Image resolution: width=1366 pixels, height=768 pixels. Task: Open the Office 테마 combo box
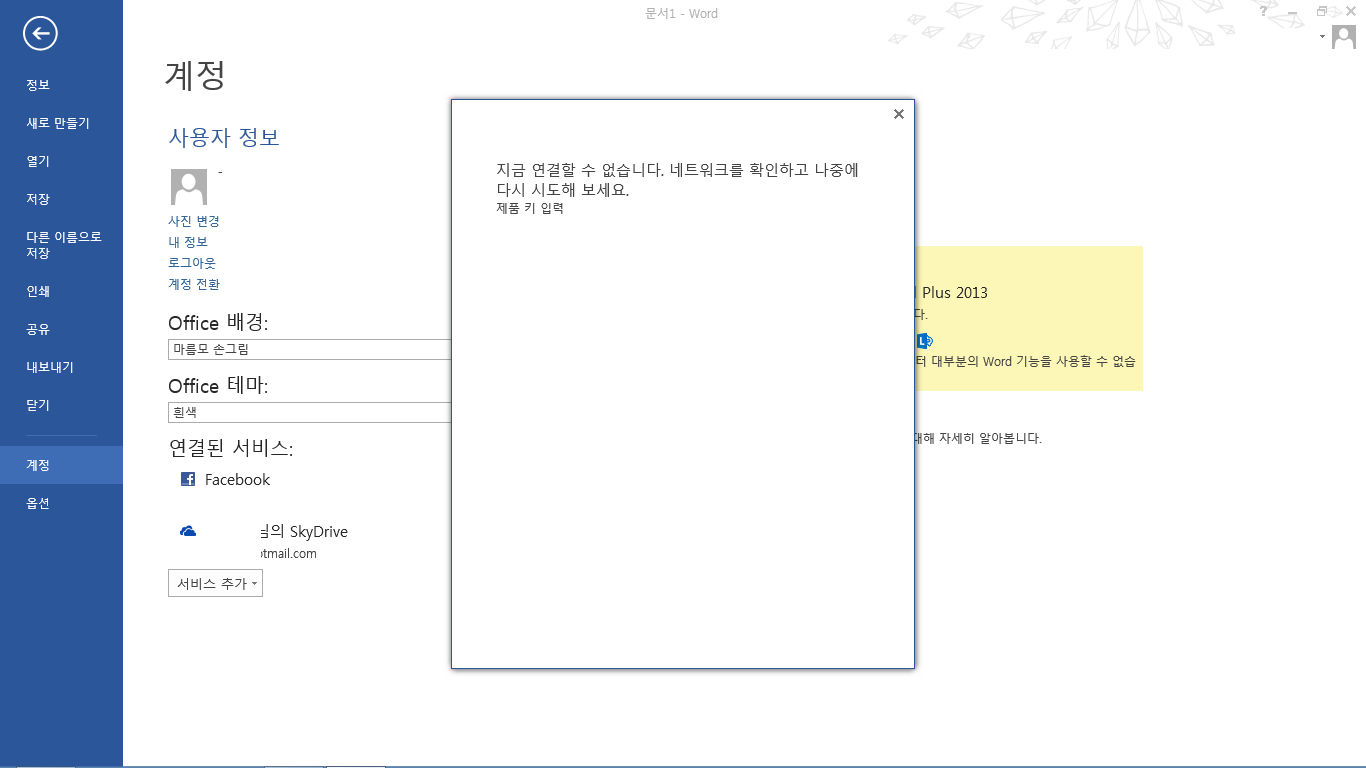(310, 412)
